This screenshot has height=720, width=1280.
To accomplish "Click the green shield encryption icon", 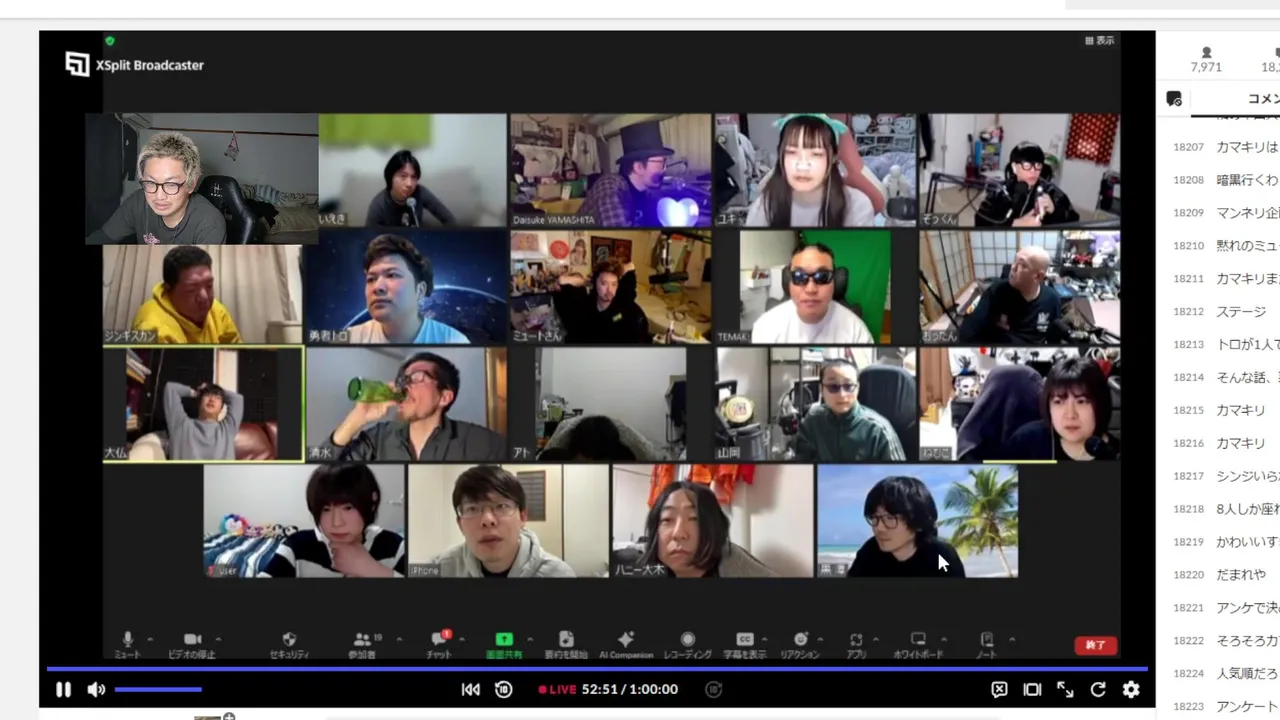I will [110, 41].
